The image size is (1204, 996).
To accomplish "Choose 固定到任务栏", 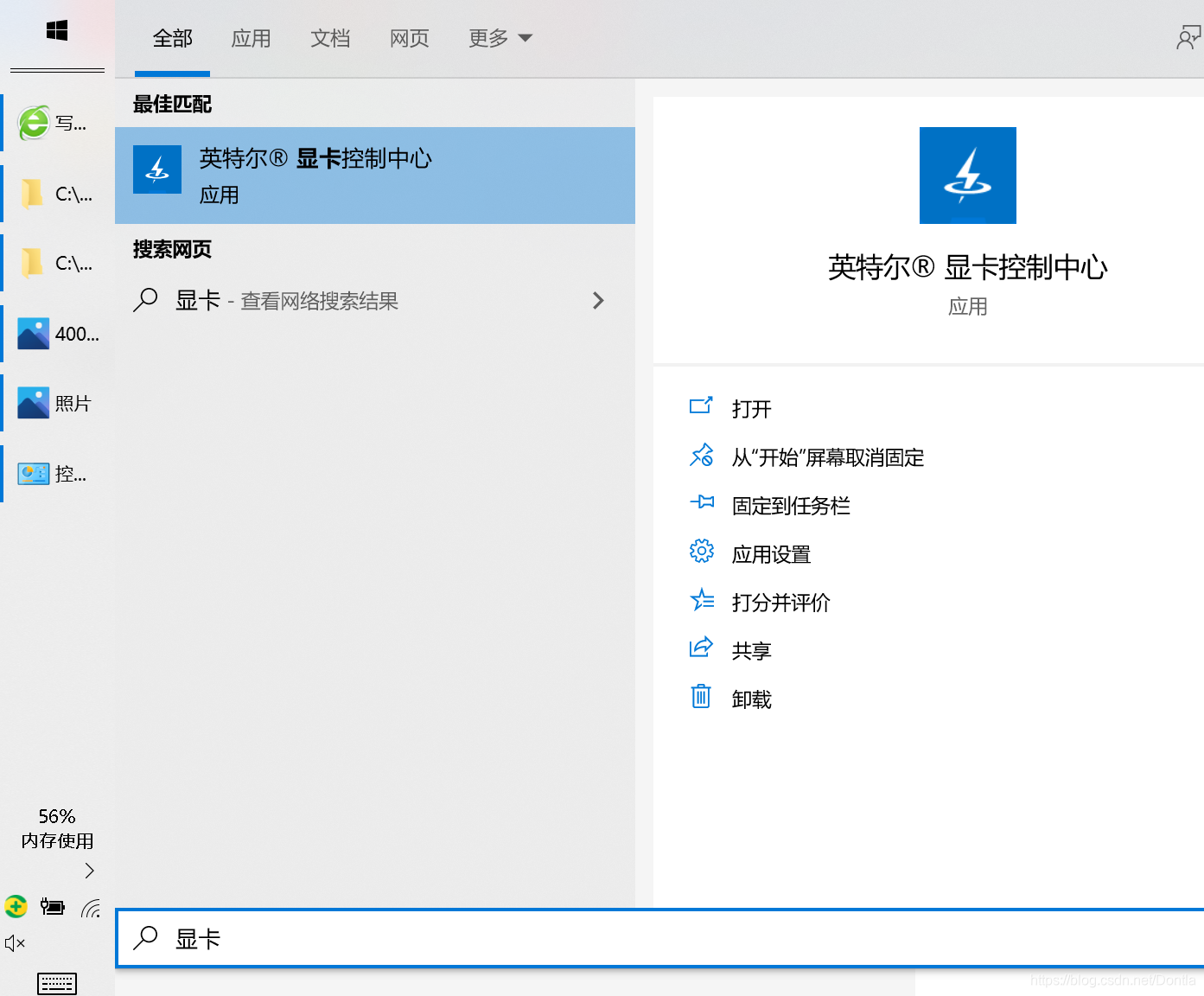I will (x=791, y=506).
